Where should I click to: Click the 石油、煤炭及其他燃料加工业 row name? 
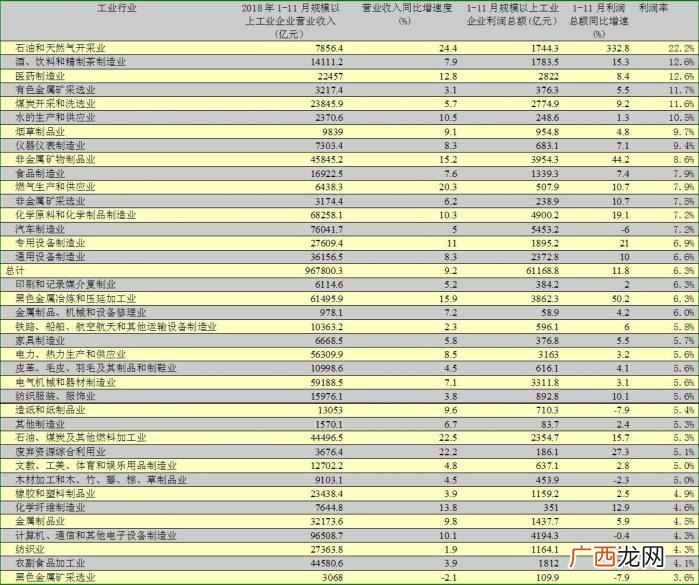pyautogui.click(x=81, y=438)
